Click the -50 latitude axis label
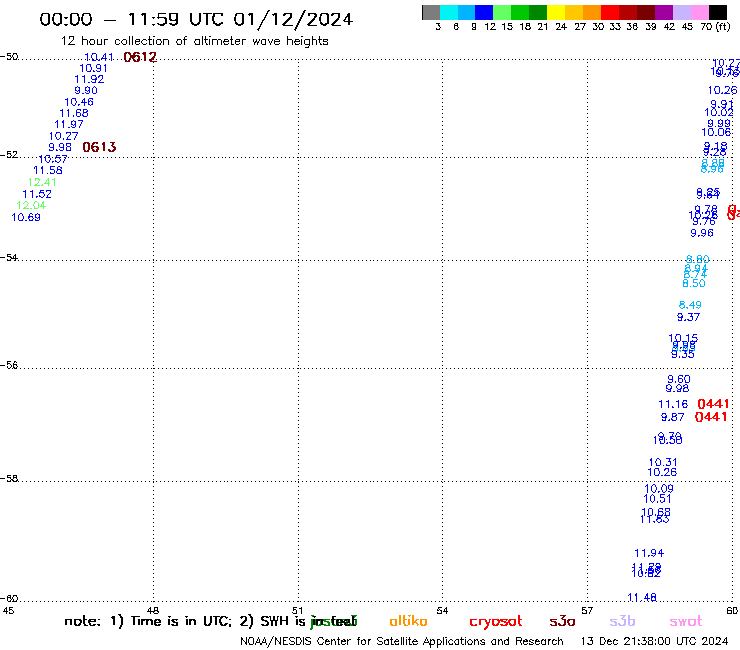740x650 pixels. pyautogui.click(x=9, y=57)
